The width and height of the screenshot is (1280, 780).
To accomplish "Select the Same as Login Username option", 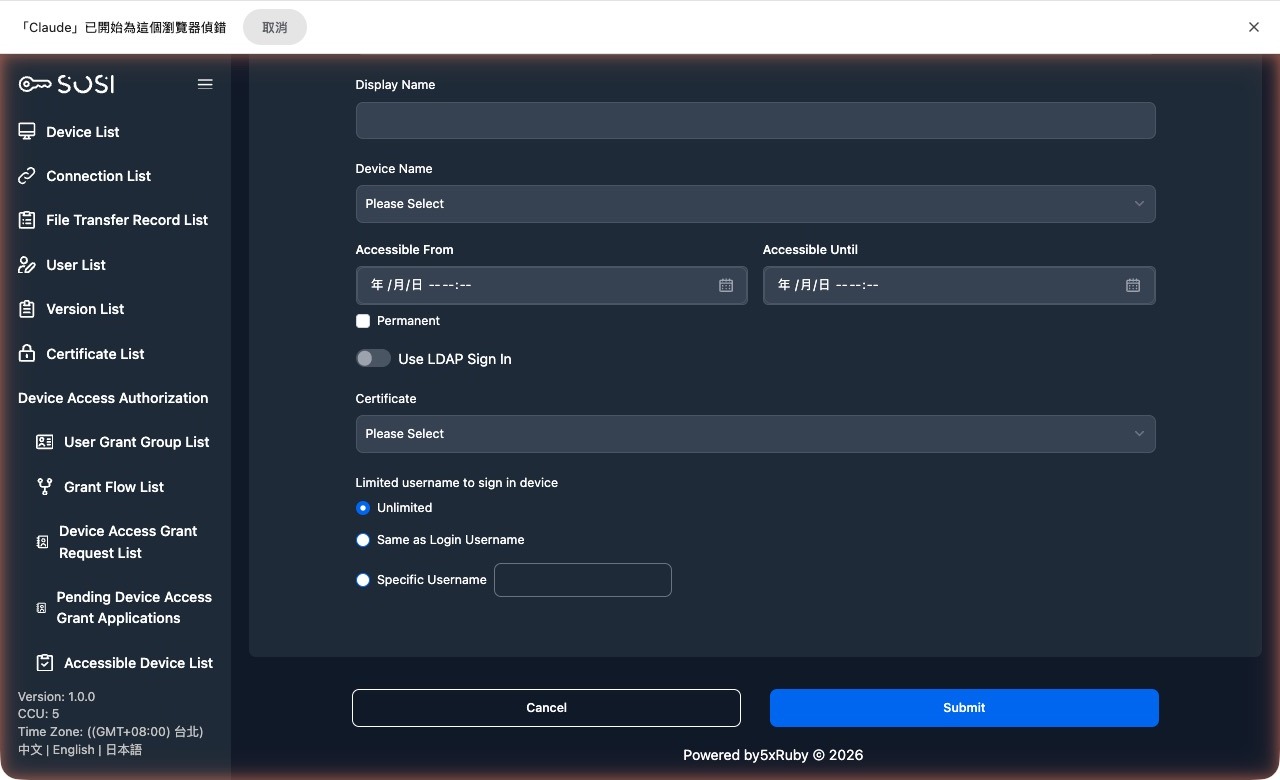I will click(363, 539).
